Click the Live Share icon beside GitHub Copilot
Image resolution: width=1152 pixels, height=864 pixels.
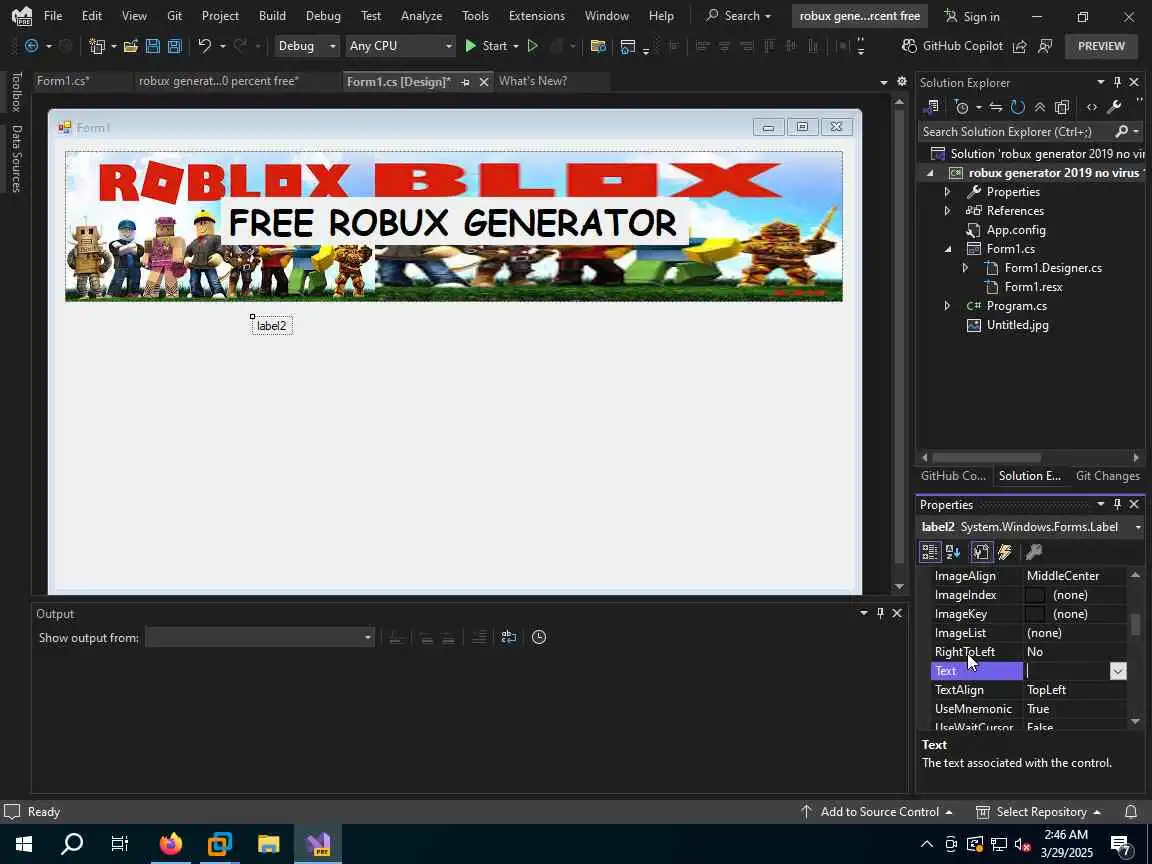pyautogui.click(x=1020, y=46)
